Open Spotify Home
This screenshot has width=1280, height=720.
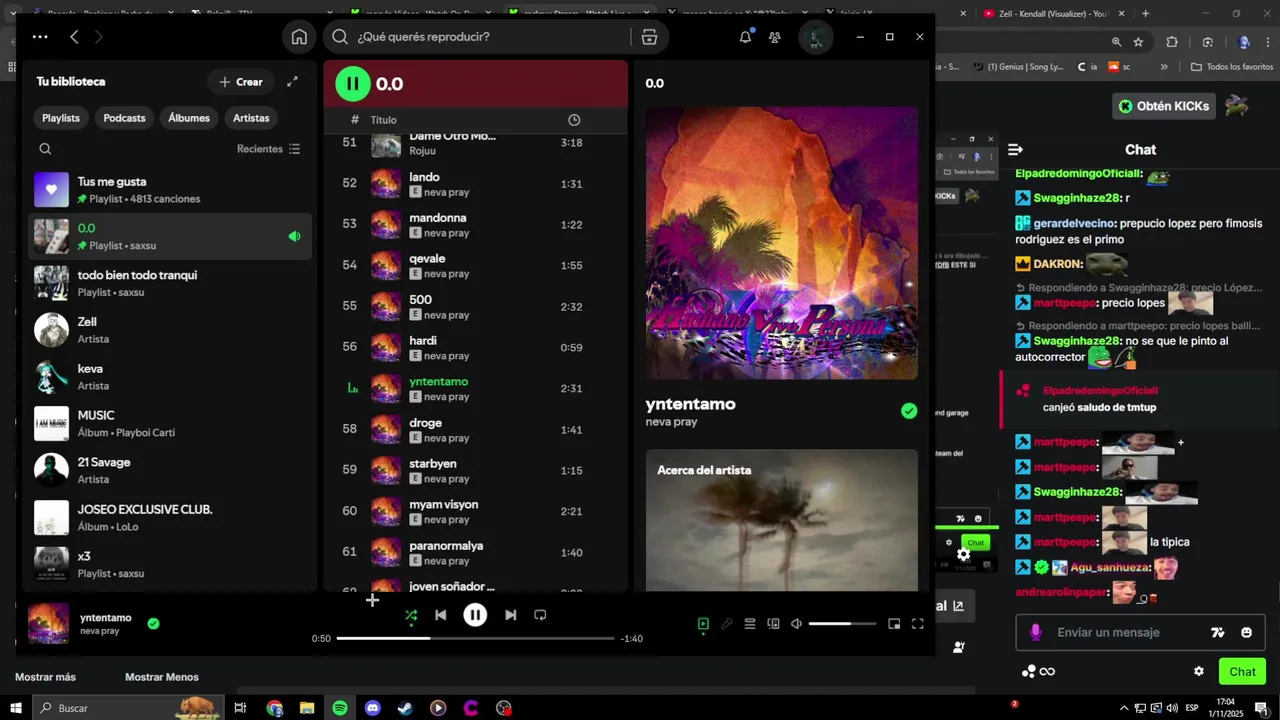pos(299,37)
